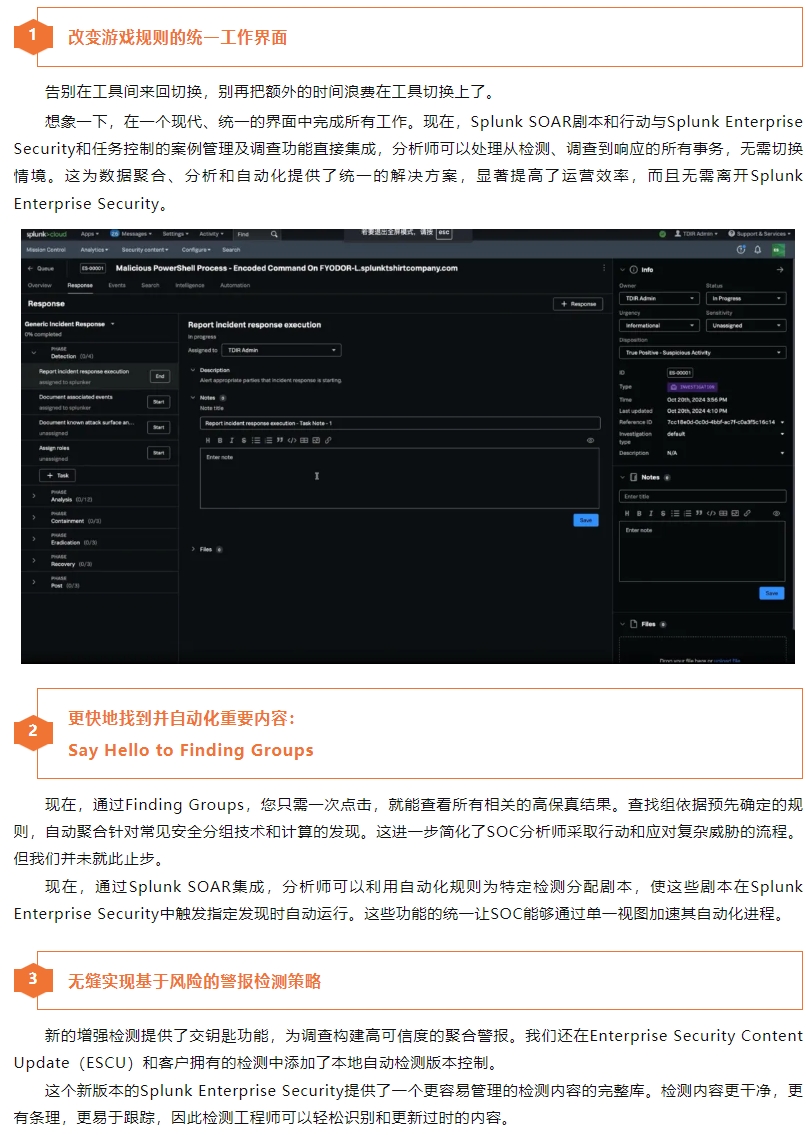806x1135 pixels.
Task: Expand the Files section in task panel
Action: click(193, 549)
